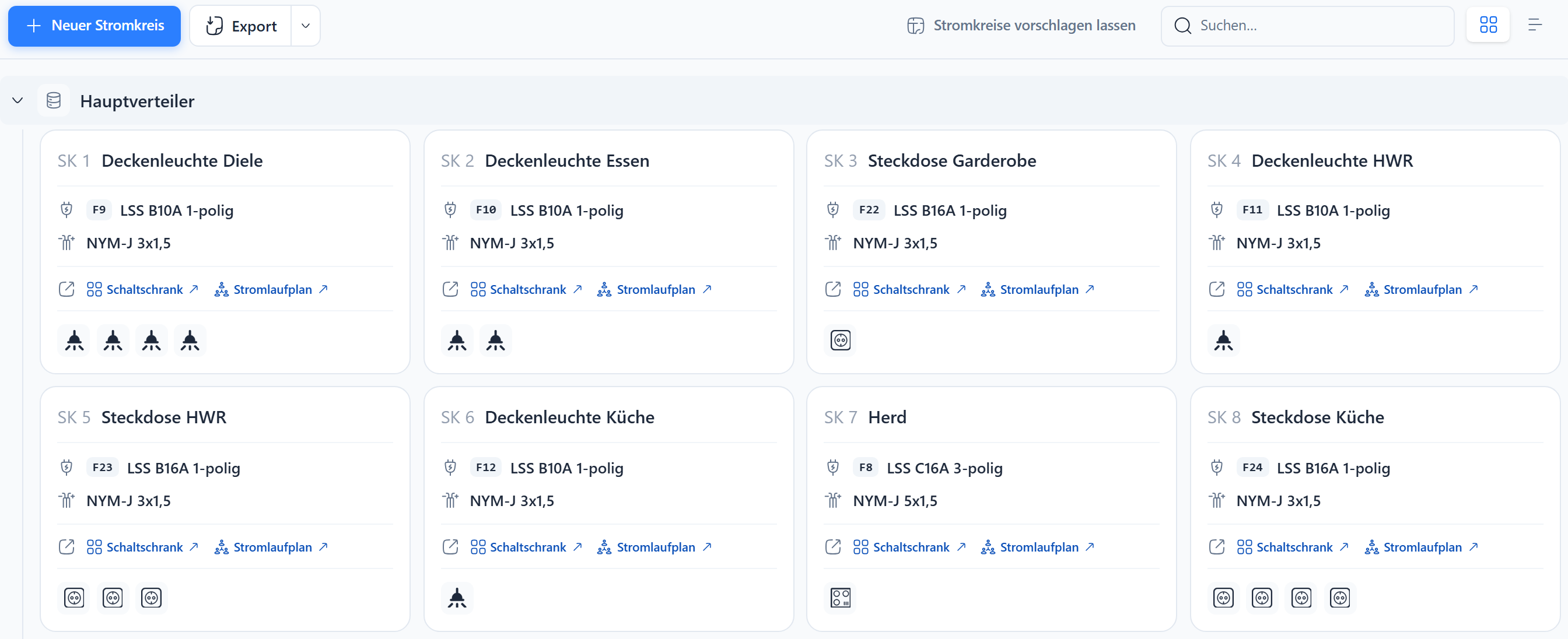Switch to list view layout
1568x639 pixels.
(1535, 25)
